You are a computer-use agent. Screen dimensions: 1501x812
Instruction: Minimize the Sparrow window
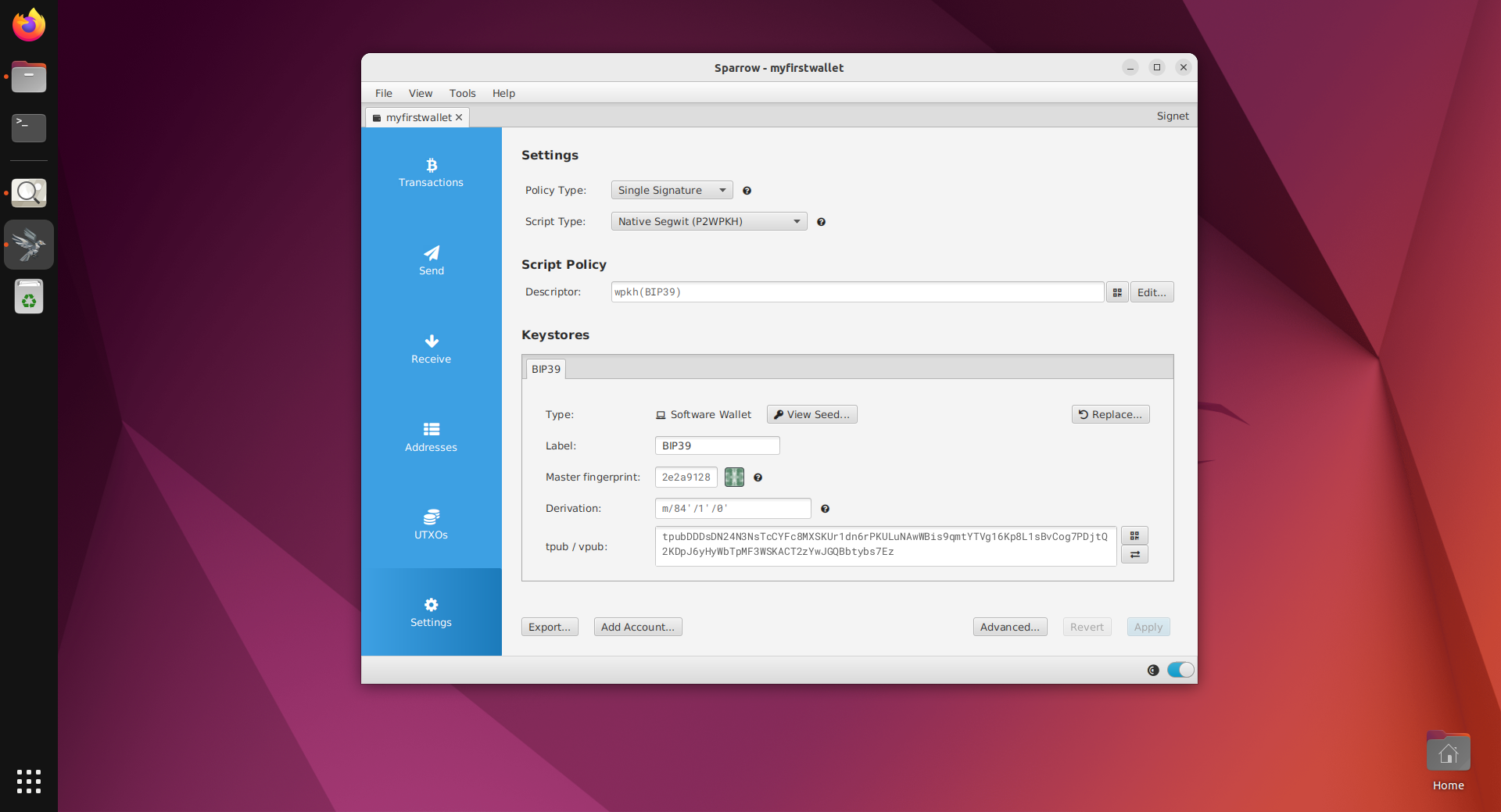(1130, 67)
